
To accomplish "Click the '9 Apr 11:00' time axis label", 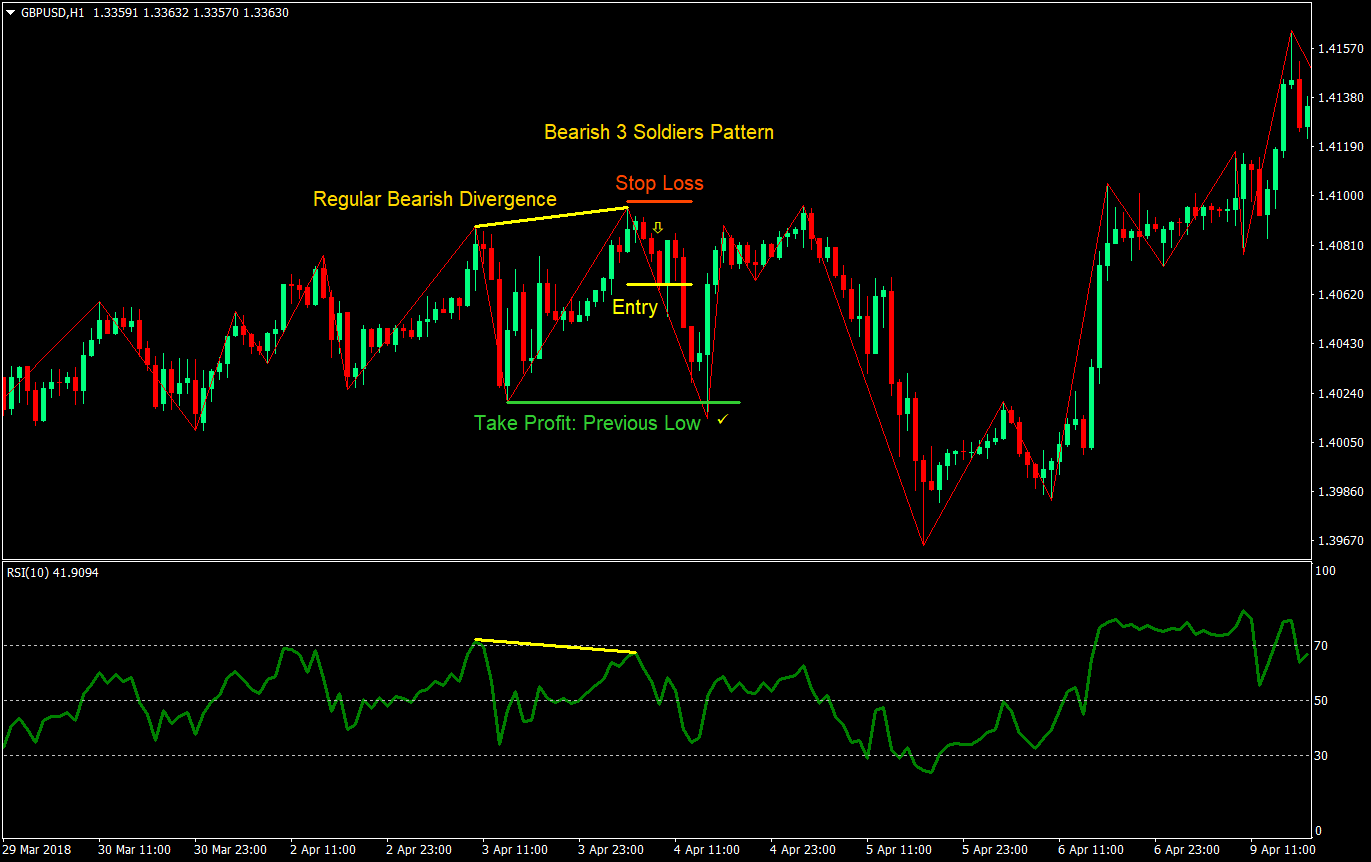I will 1284,850.
